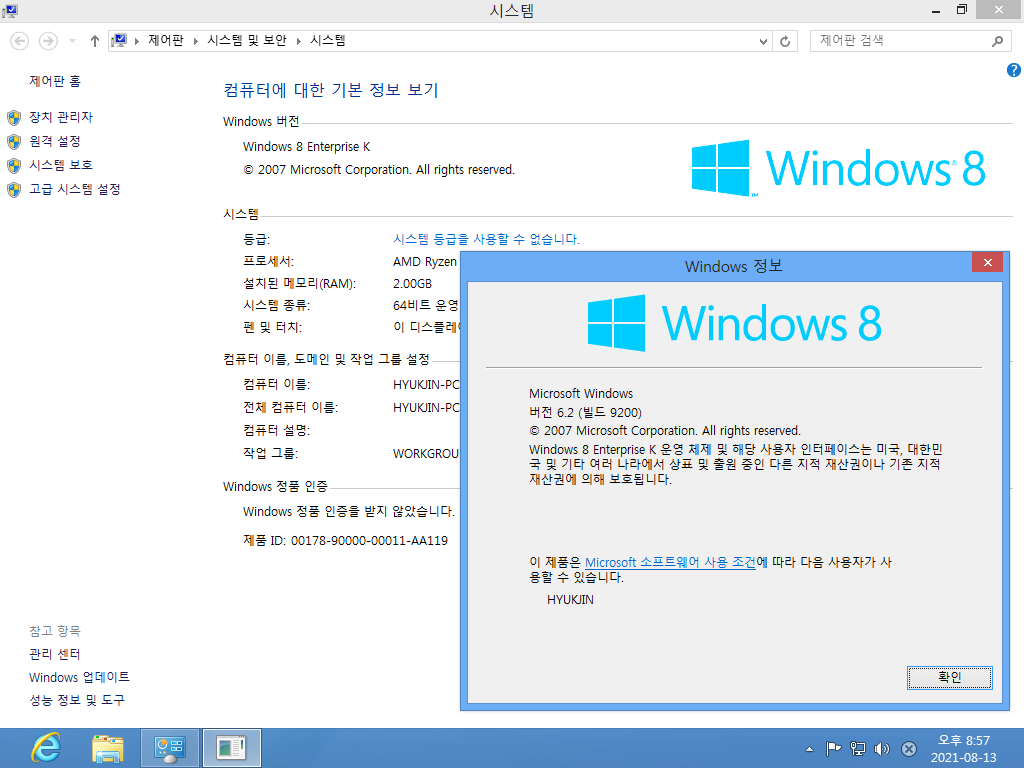Click the computer icon in address bar

(119, 40)
